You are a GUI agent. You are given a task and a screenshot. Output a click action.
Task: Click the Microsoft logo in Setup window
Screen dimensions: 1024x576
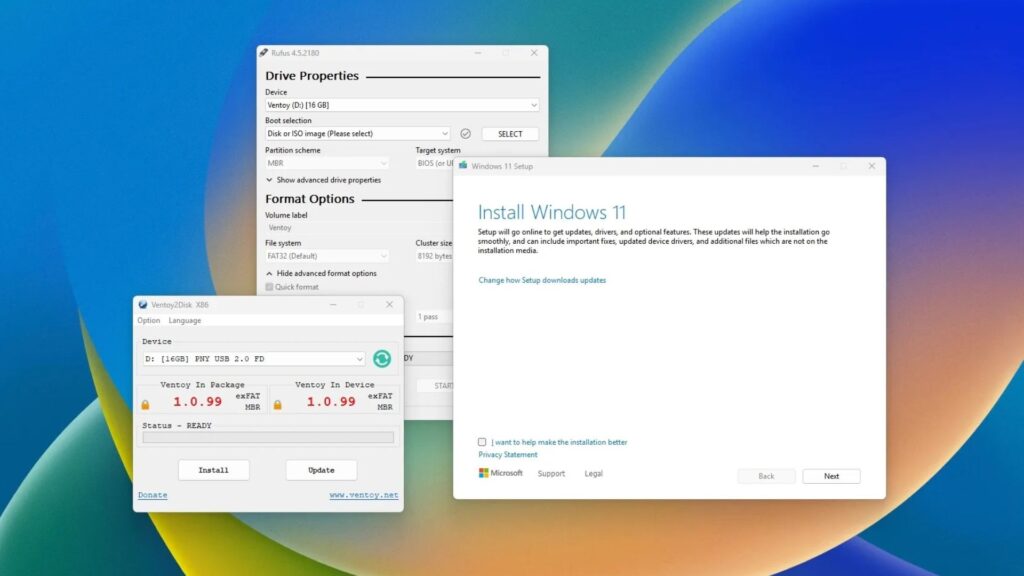coord(485,473)
